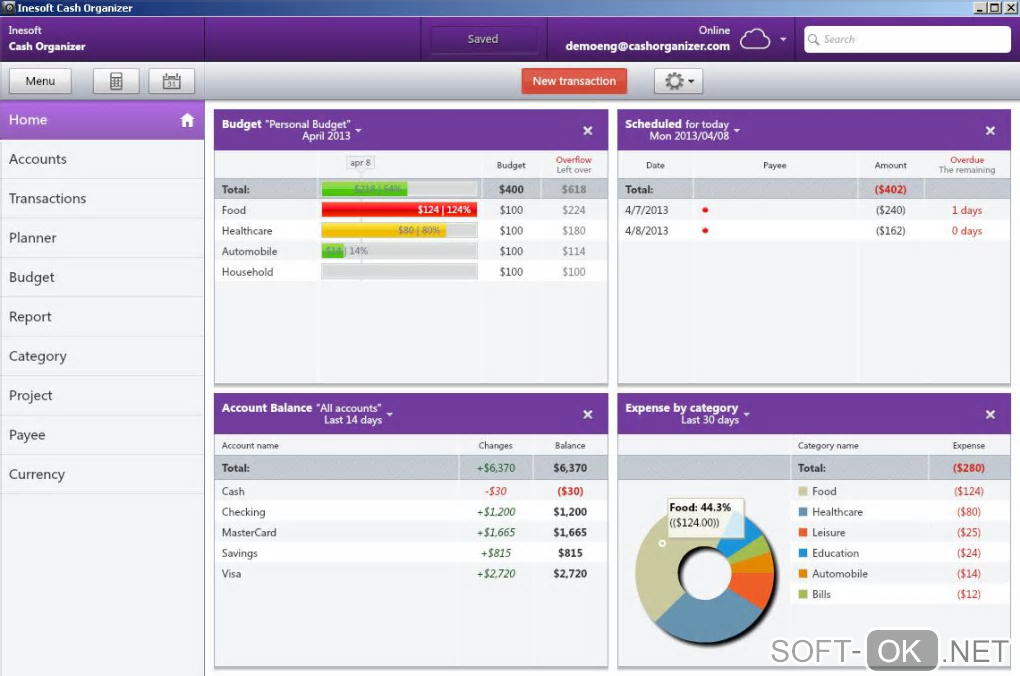Image resolution: width=1020 pixels, height=676 pixels.
Task: Click the demoeng@cashorganizer.com account label
Action: click(x=647, y=46)
